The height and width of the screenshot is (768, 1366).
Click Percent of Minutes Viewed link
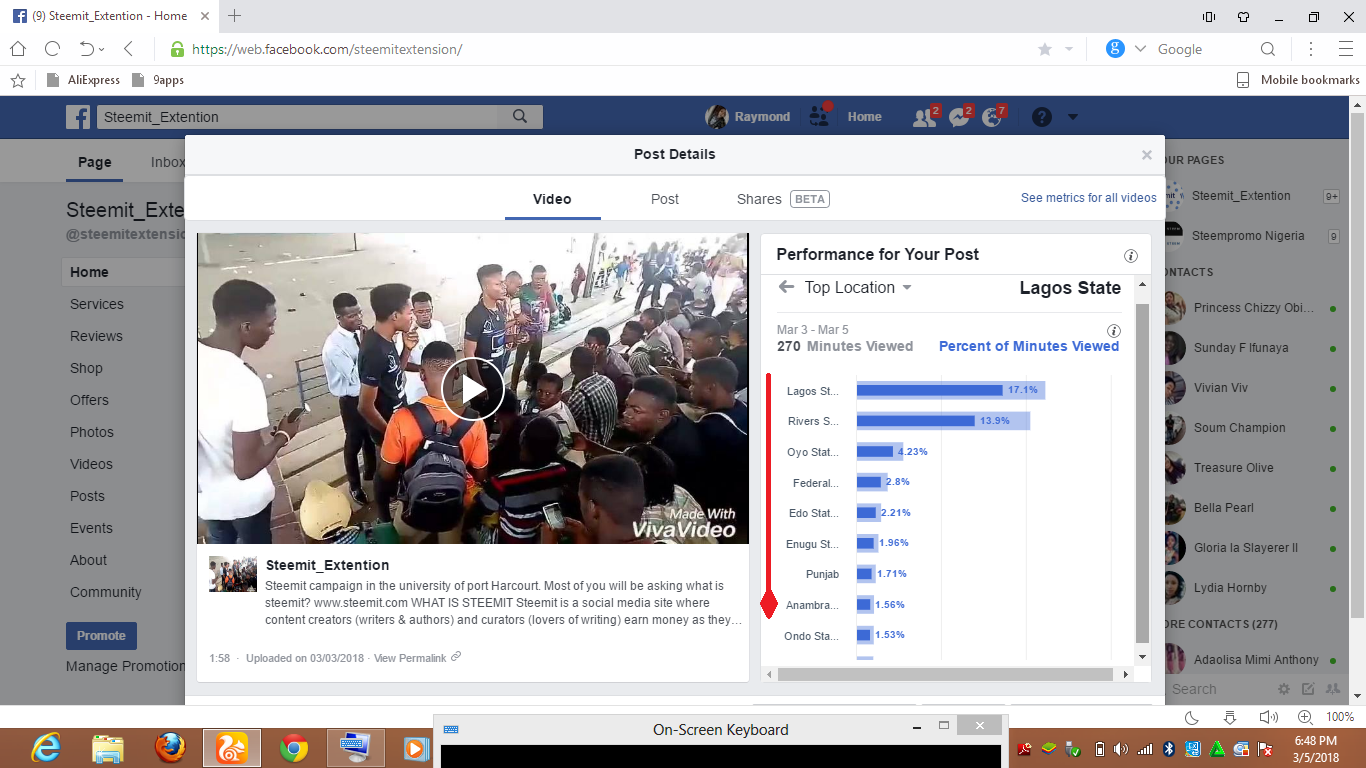click(x=1029, y=346)
